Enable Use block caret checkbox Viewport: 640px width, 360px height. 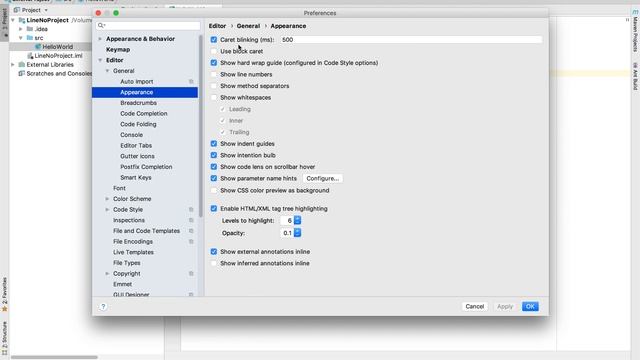pos(214,51)
